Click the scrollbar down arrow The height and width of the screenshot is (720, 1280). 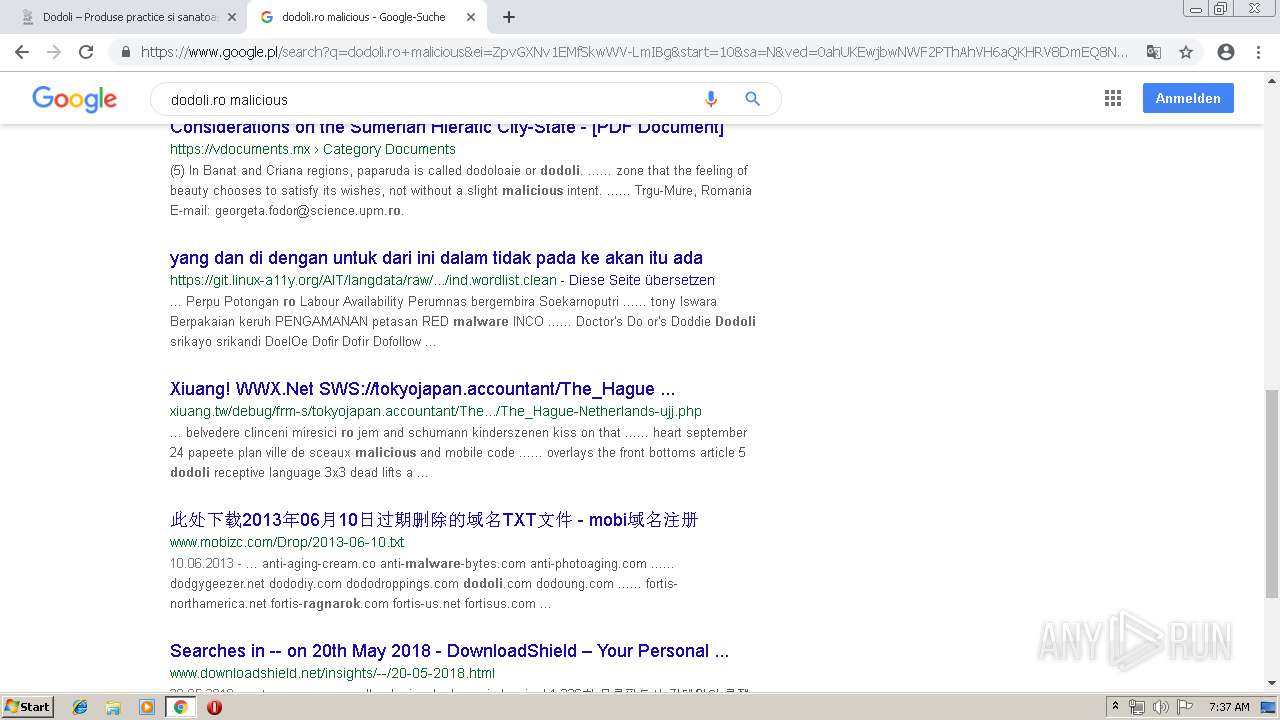1271,684
